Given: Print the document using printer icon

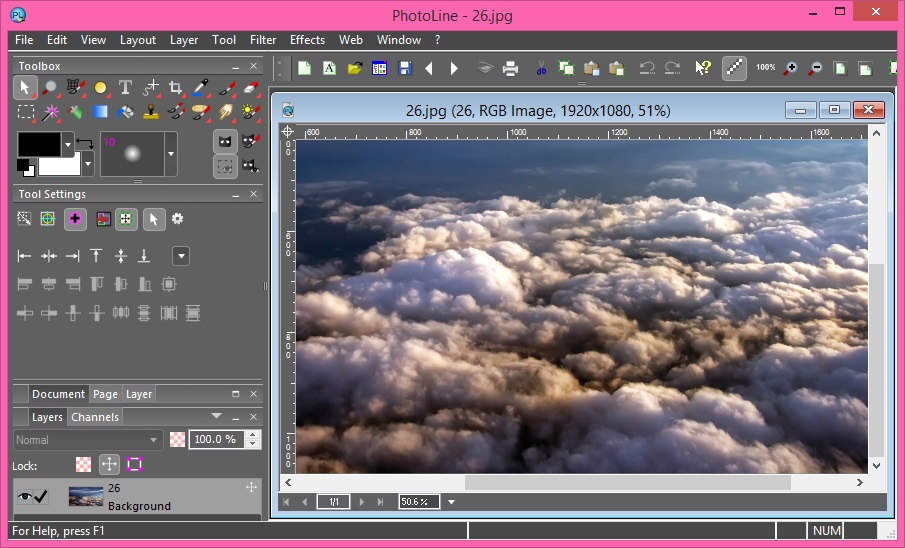Looking at the screenshot, I should tap(510, 68).
